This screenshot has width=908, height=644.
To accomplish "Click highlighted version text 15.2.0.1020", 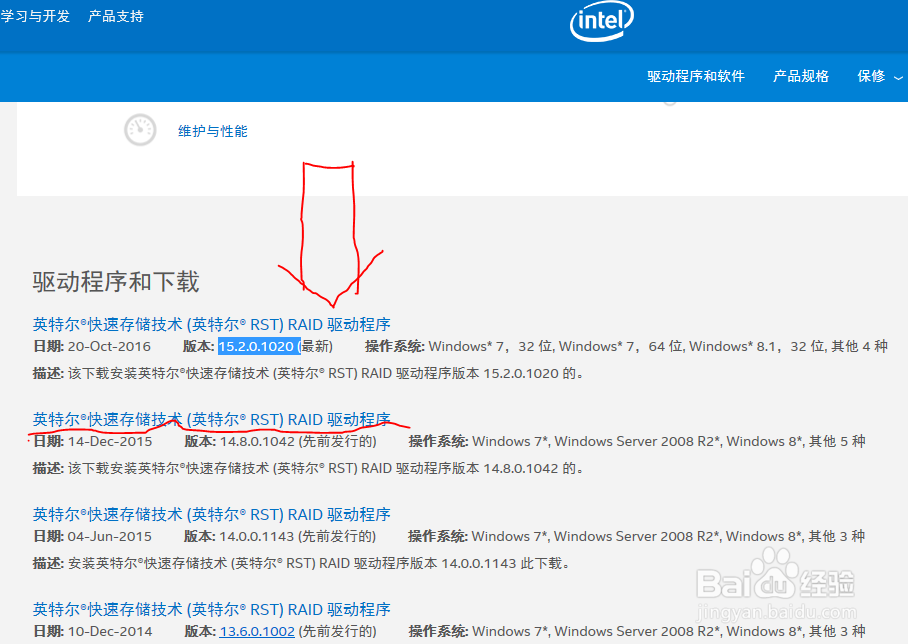I will [x=256, y=346].
